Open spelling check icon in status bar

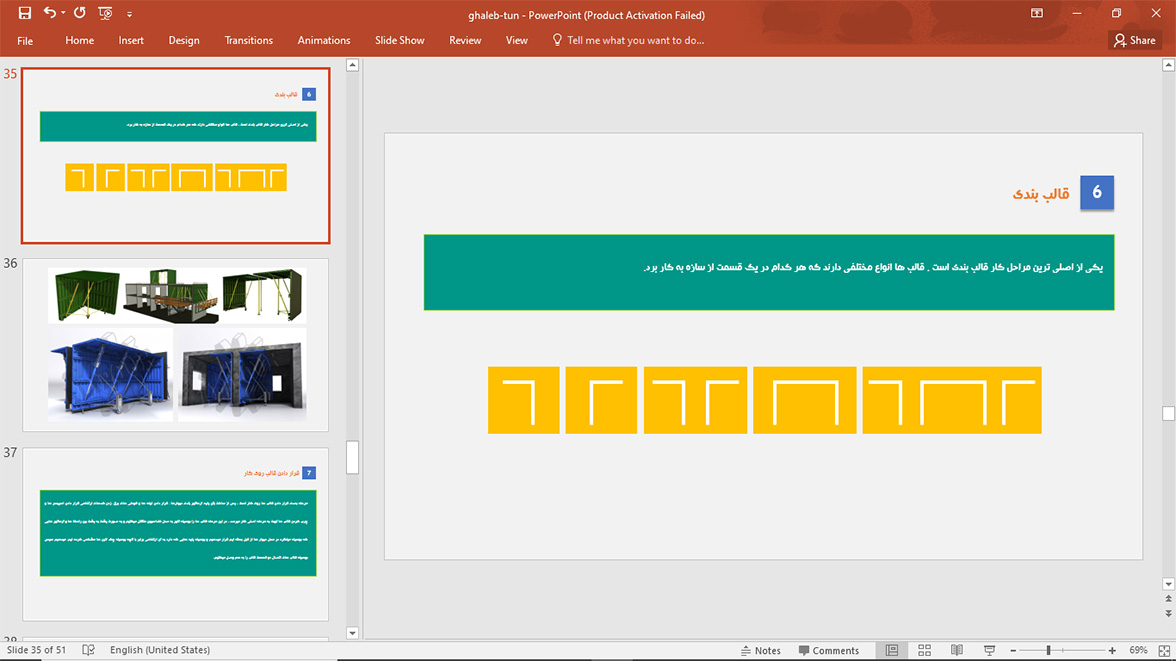(88, 650)
